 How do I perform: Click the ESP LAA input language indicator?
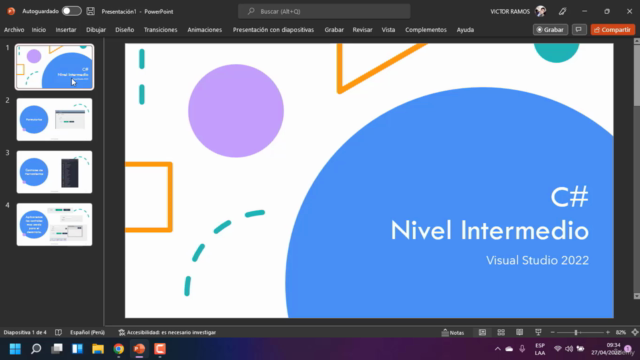(540, 349)
